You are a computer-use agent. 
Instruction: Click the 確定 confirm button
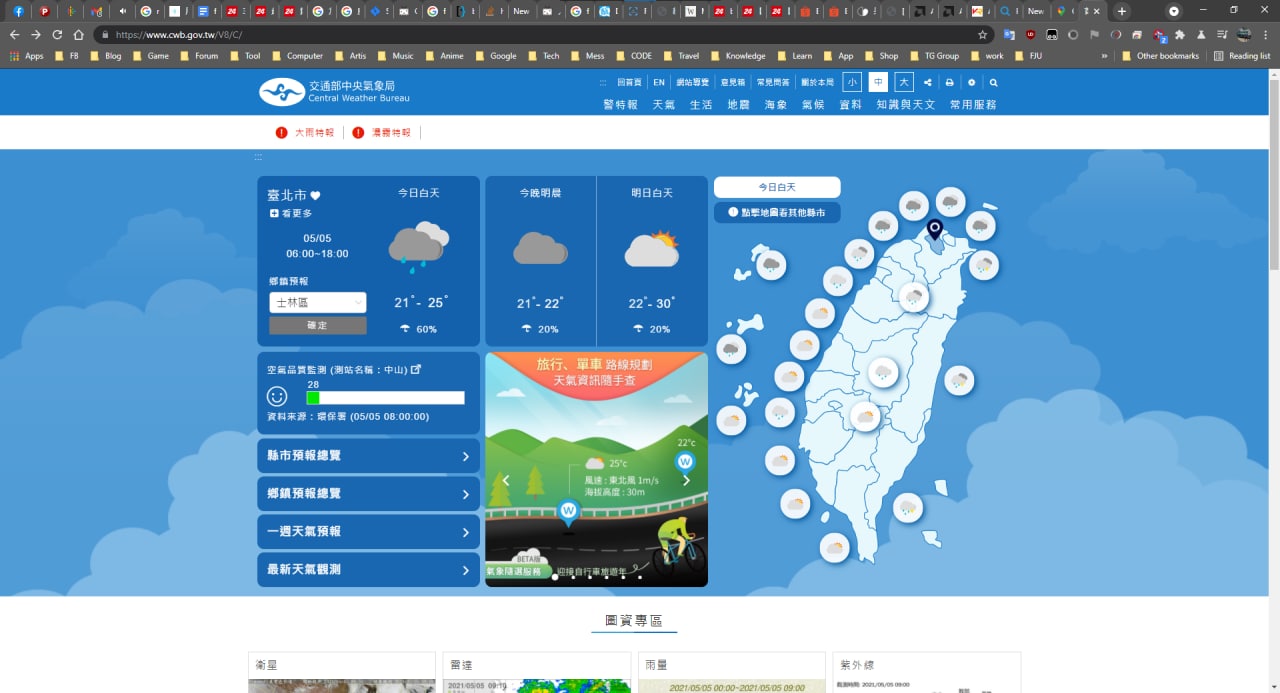[318, 326]
